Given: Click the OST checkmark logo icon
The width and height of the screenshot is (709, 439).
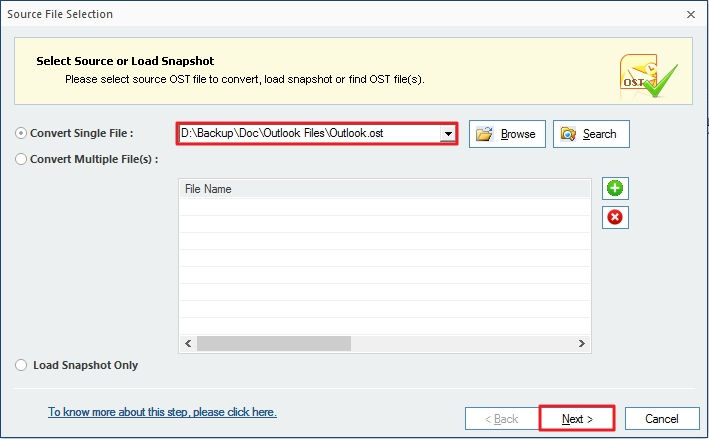Looking at the screenshot, I should pyautogui.click(x=648, y=74).
